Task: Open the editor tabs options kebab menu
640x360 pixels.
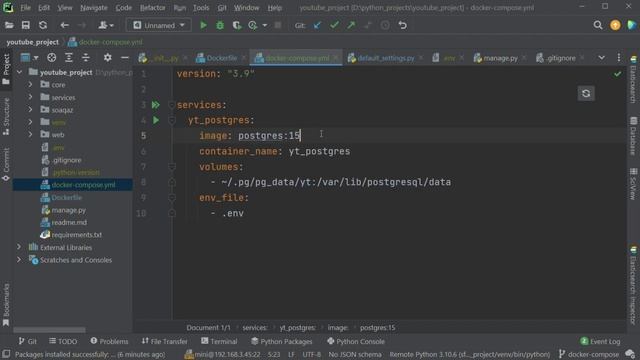Action: (619, 58)
